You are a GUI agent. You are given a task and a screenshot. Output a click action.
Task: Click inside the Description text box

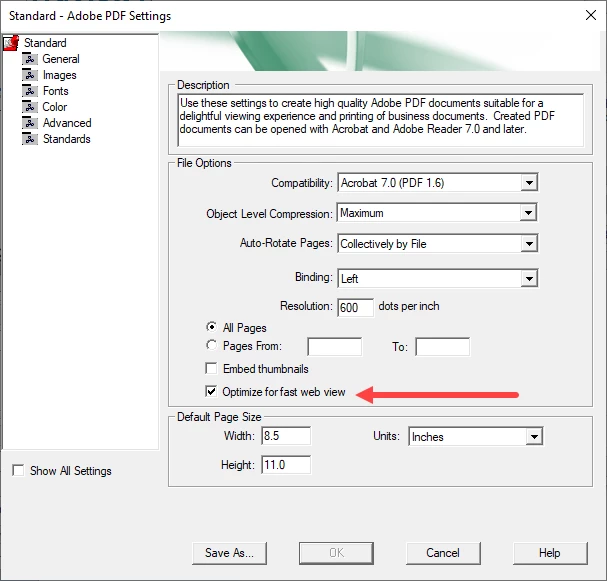point(381,120)
